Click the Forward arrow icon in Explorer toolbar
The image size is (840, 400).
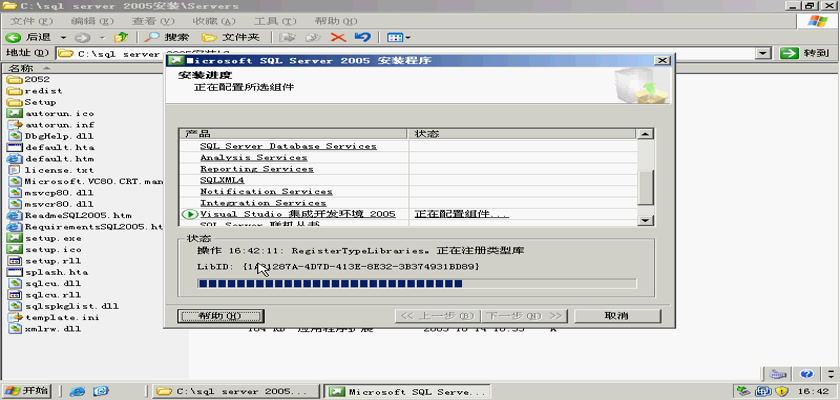[81, 37]
